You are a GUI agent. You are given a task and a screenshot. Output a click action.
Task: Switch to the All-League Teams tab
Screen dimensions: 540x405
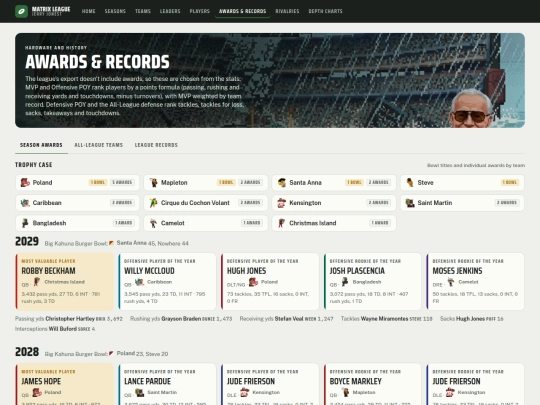(98, 145)
